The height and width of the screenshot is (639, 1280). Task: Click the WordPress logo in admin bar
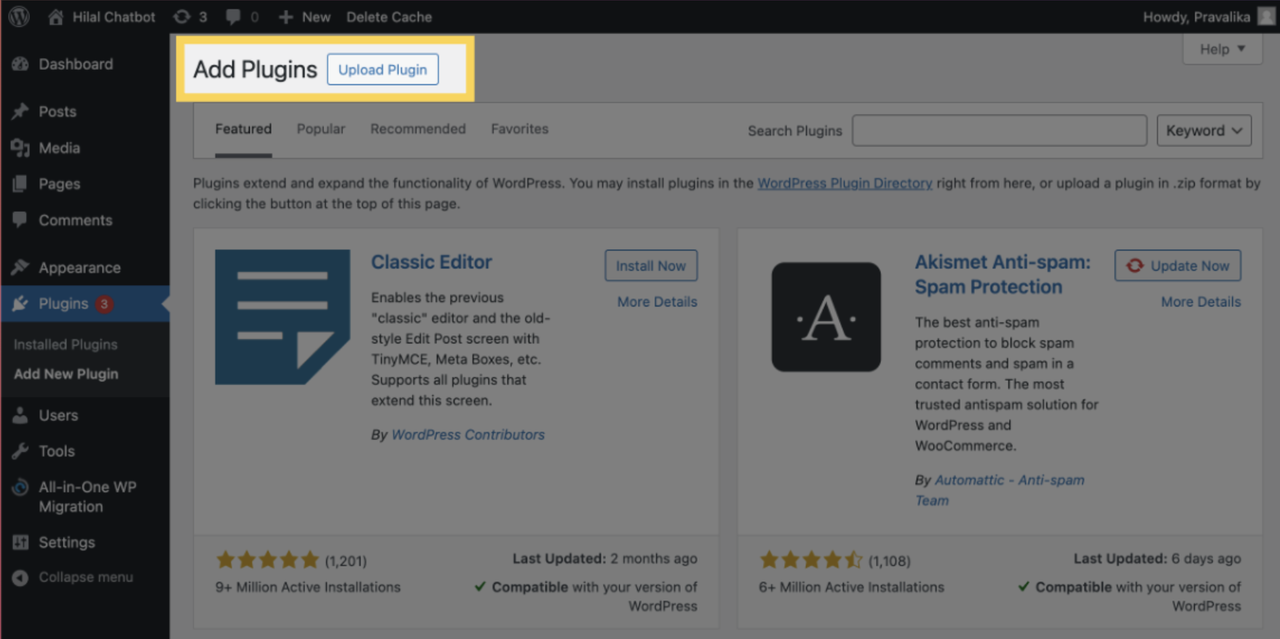pos(19,17)
